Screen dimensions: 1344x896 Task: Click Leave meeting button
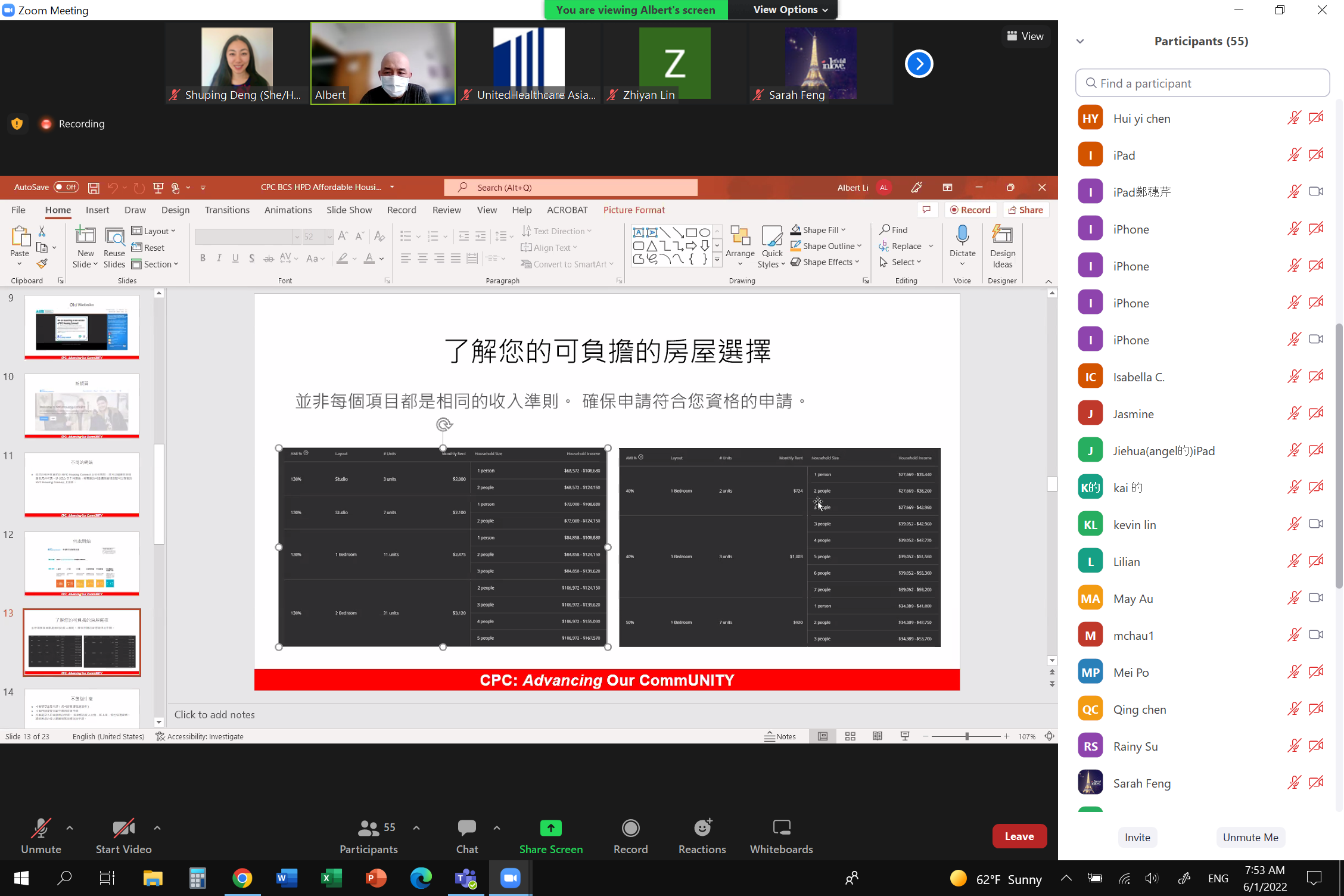1019,836
